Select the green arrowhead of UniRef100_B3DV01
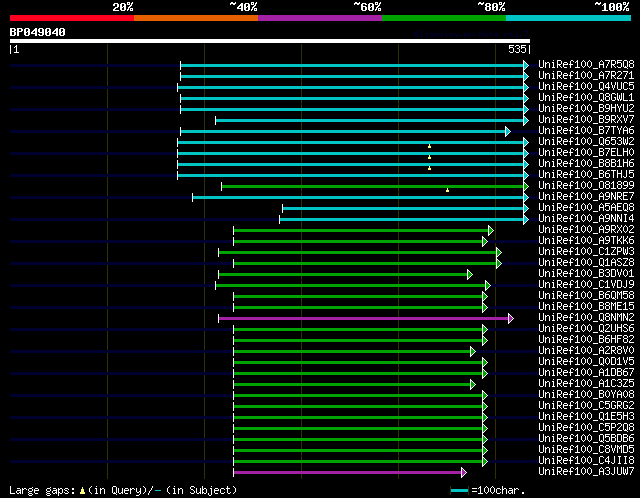 (x=470, y=275)
